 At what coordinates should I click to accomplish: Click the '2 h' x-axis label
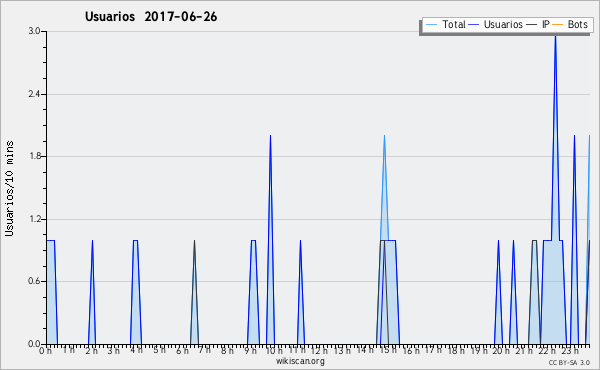[x=91, y=350]
